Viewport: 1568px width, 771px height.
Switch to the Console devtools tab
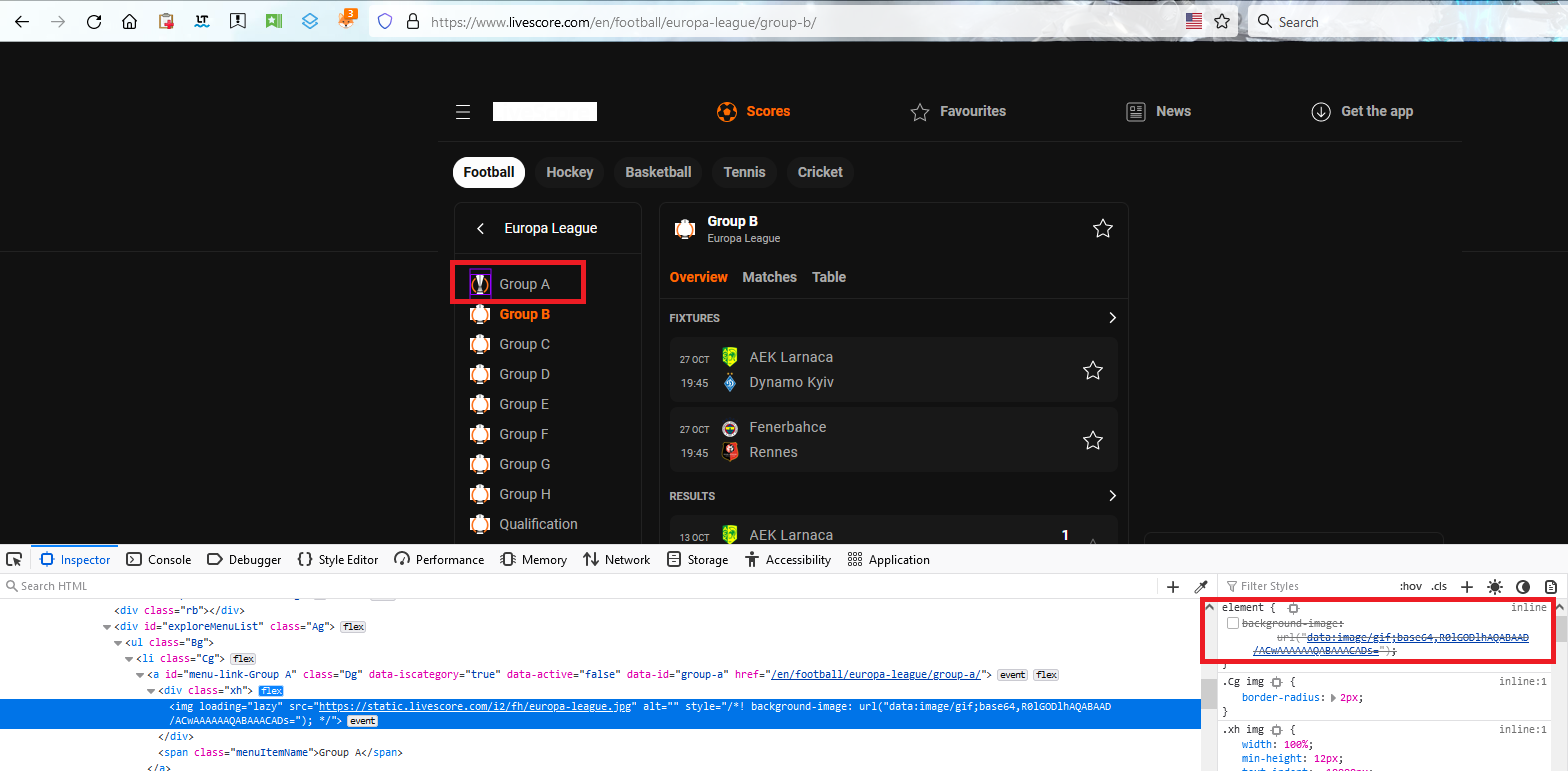point(158,560)
